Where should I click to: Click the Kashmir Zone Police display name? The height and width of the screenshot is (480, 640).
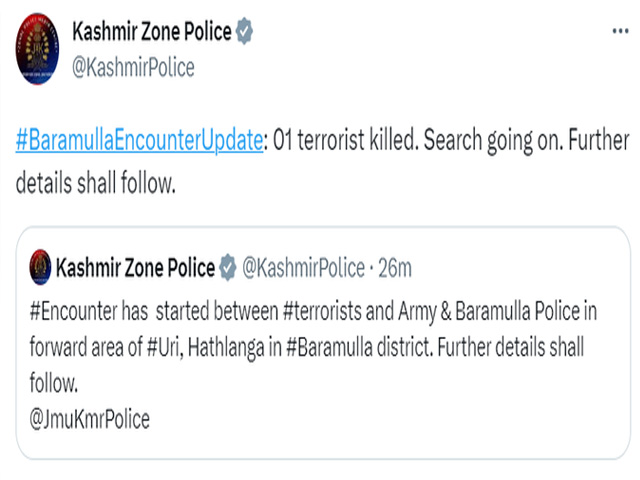point(152,31)
